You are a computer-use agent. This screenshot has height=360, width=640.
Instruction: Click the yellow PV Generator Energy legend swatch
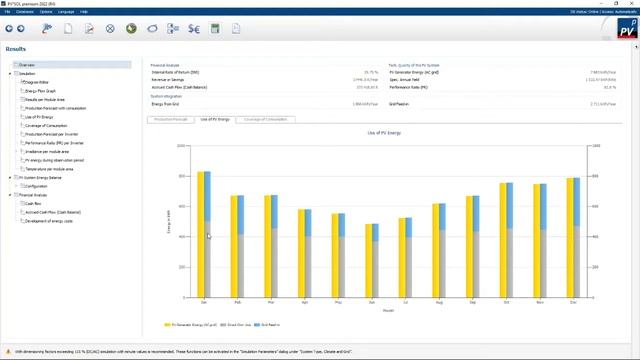pyautogui.click(x=167, y=325)
